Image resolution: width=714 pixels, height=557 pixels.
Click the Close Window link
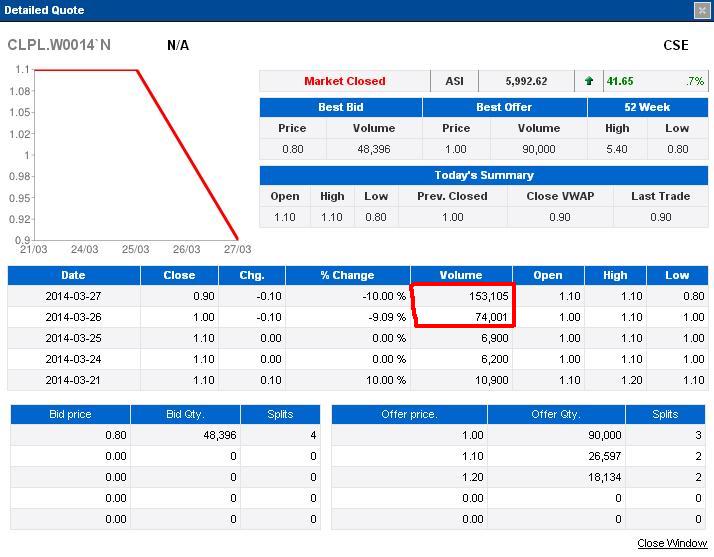tap(672, 543)
